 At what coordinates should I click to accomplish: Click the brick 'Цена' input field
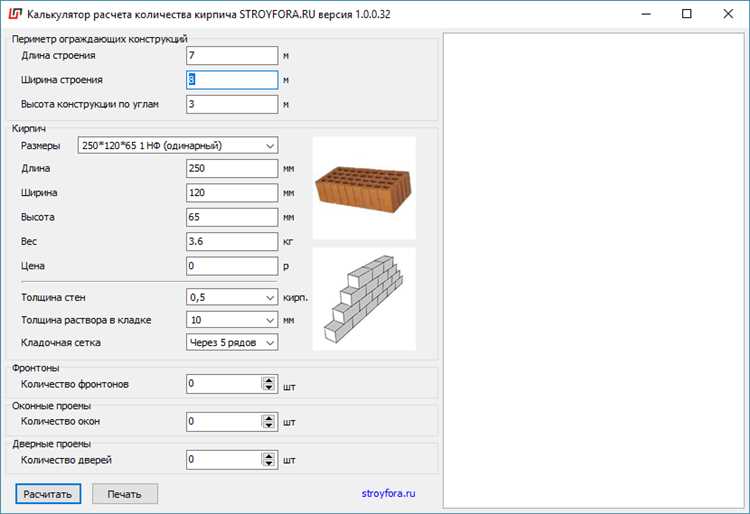tap(231, 266)
